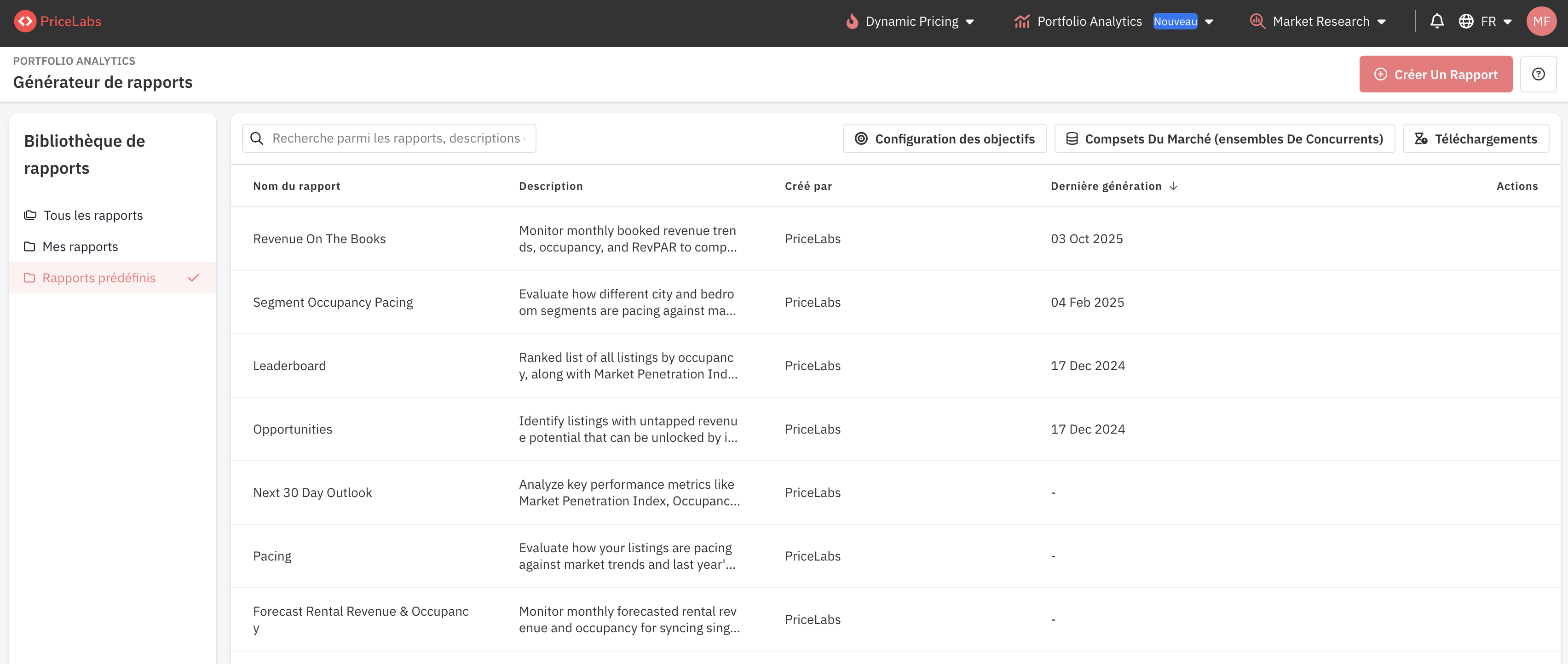This screenshot has width=1568, height=664.
Task: Open the notifications bell
Action: [x=1436, y=21]
